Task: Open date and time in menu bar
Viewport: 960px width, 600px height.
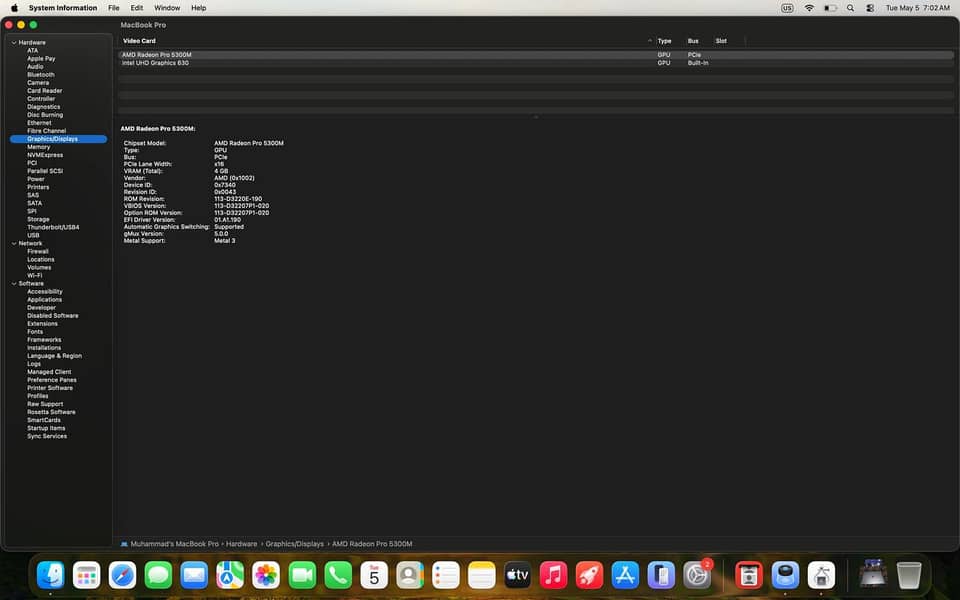Action: click(918, 8)
